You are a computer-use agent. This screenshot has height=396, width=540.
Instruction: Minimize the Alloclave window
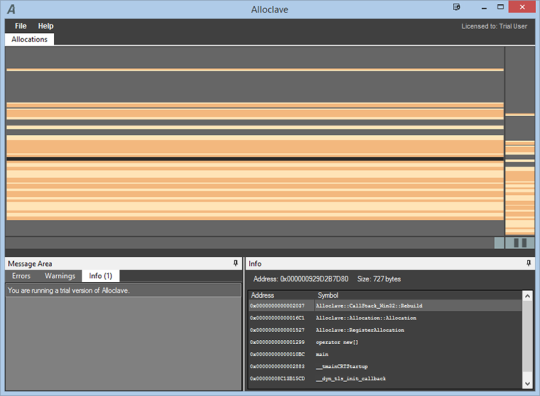[484, 7]
